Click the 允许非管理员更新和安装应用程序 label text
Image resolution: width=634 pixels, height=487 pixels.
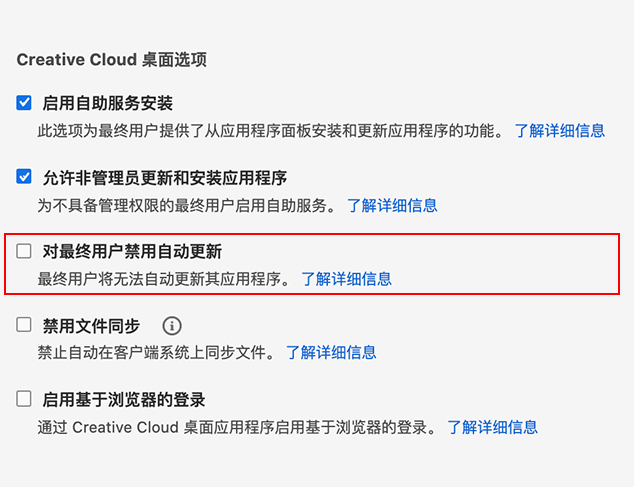(x=164, y=178)
